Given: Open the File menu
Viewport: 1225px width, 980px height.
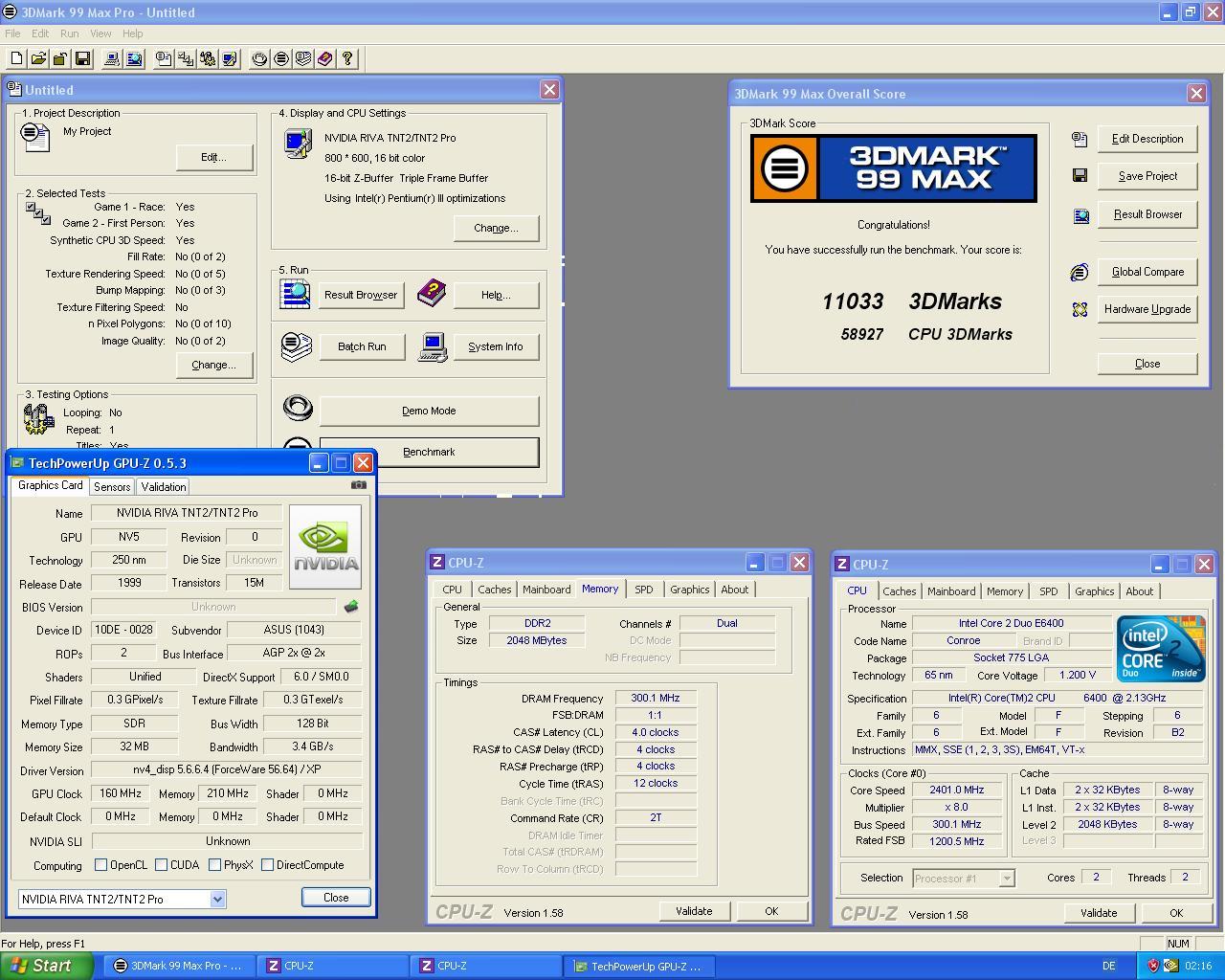Looking at the screenshot, I should coord(12,33).
